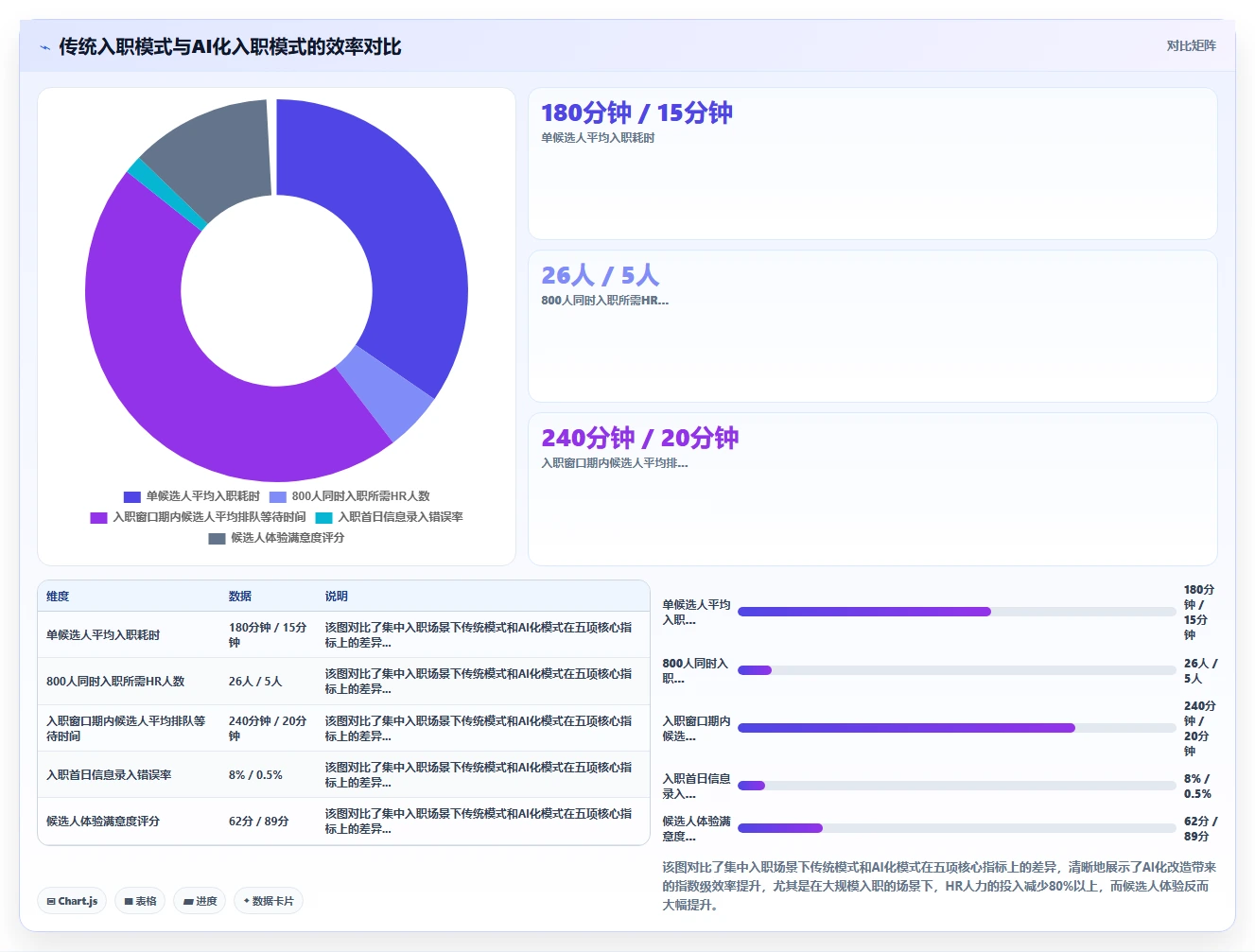Click the summary paragraph starting 该图对比了集中入职场景
Viewport: 1255px width, 952px height.
coord(939,886)
